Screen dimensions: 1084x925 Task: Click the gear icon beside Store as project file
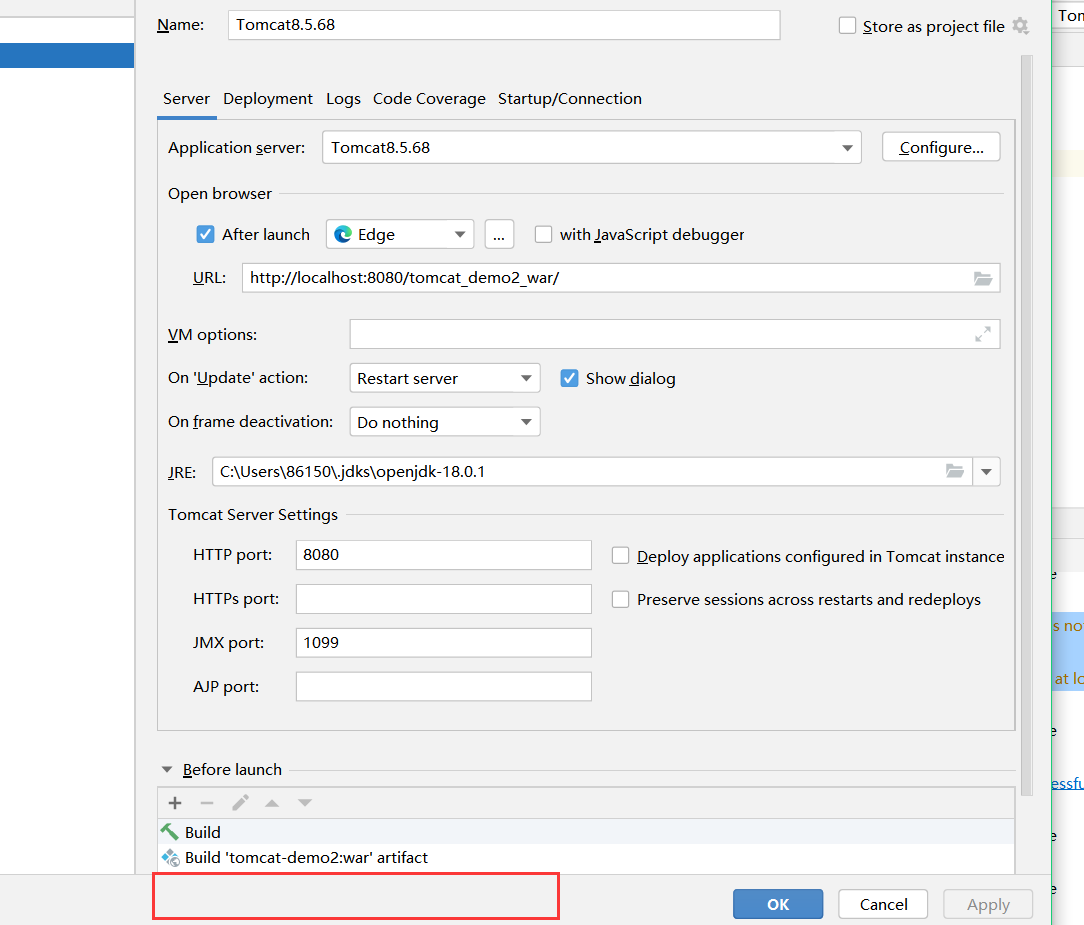pos(1020,26)
